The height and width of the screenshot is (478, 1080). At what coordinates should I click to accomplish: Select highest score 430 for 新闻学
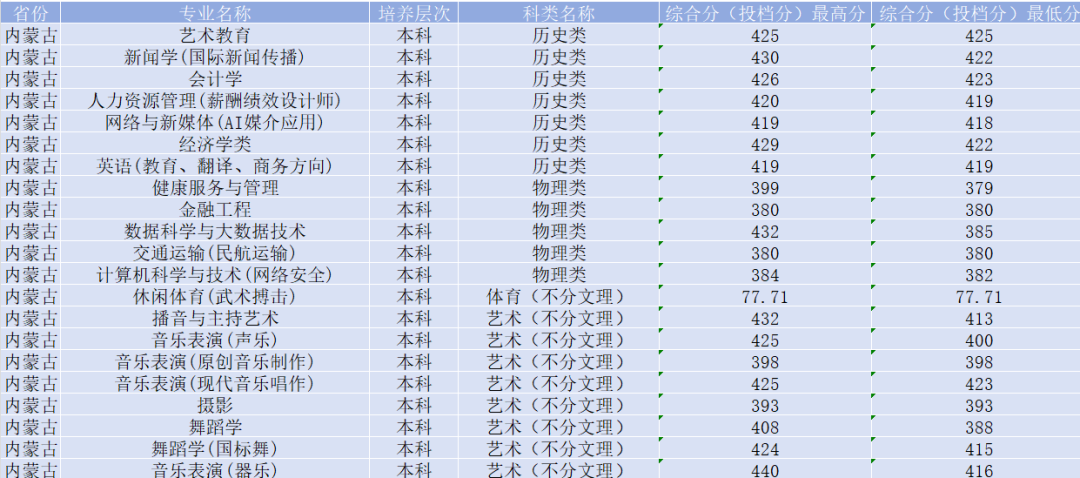(x=765, y=56)
